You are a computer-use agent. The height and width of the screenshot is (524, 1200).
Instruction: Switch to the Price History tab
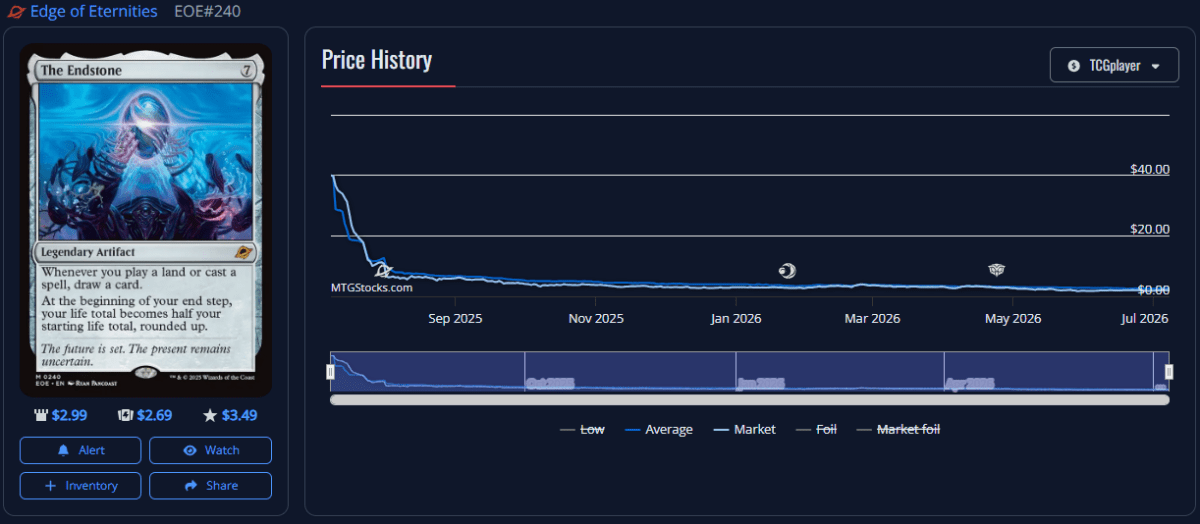click(377, 60)
